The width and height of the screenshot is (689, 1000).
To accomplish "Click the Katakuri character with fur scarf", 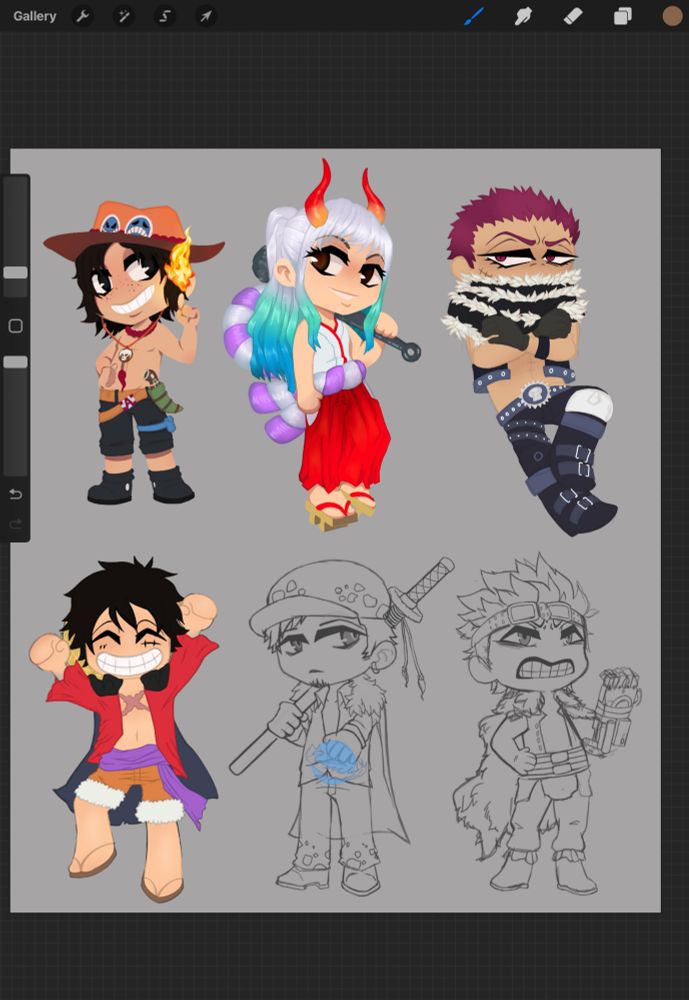I will pyautogui.click(x=530, y=361).
